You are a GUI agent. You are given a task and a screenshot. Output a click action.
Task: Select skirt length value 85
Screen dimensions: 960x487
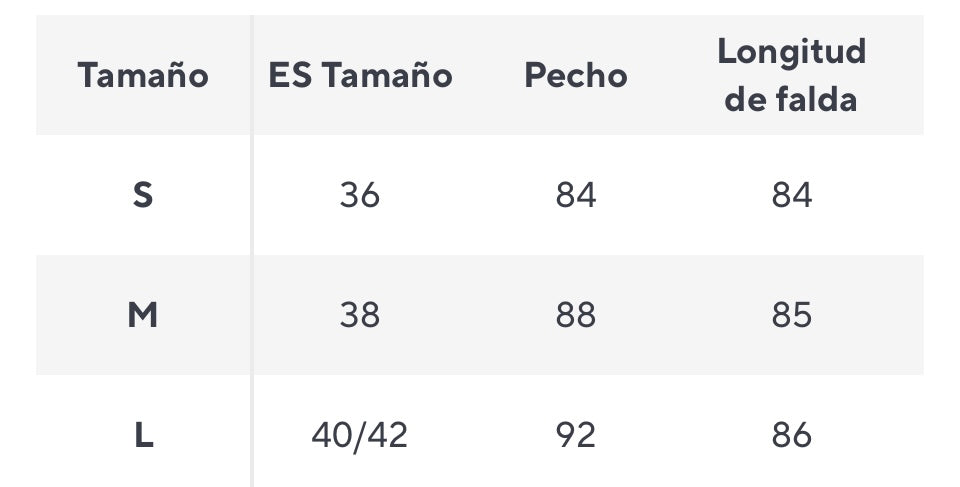(x=792, y=315)
